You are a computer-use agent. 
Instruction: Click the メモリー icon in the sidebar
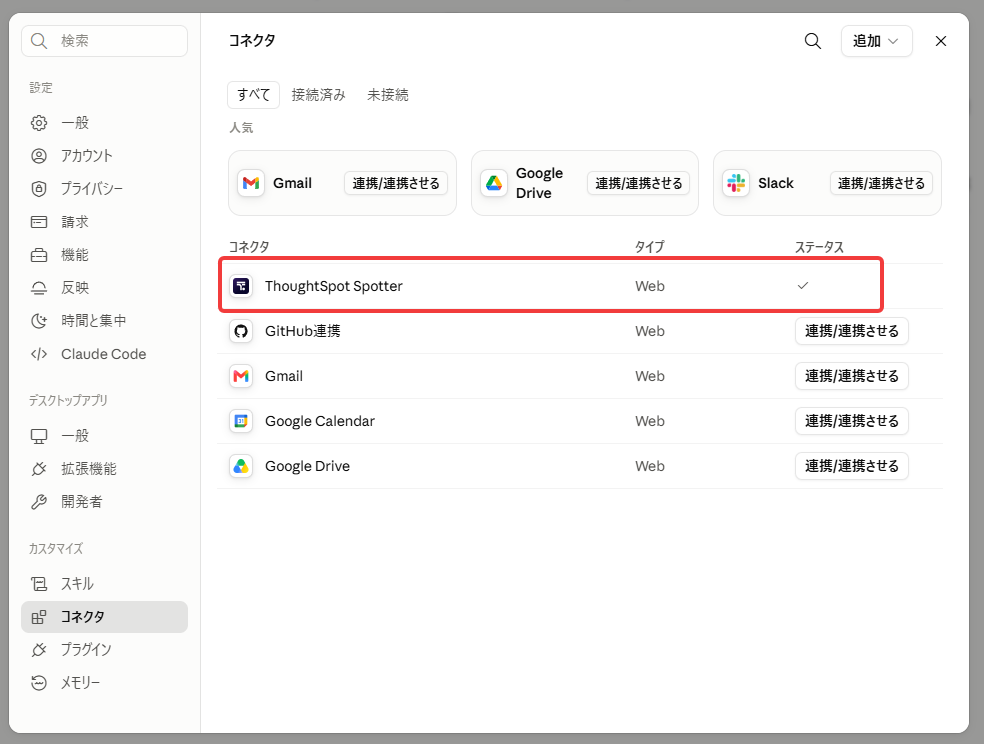coord(39,683)
